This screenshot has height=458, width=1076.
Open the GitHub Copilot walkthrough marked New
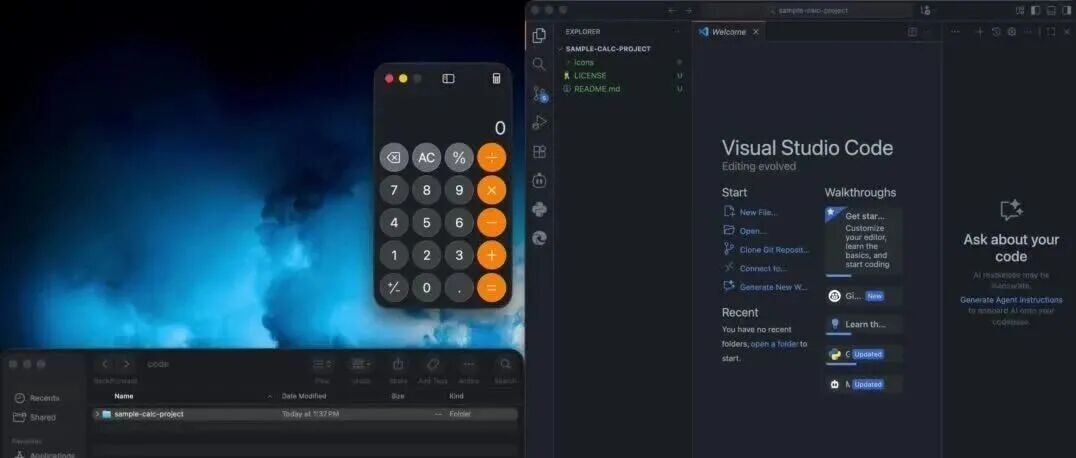(863, 296)
